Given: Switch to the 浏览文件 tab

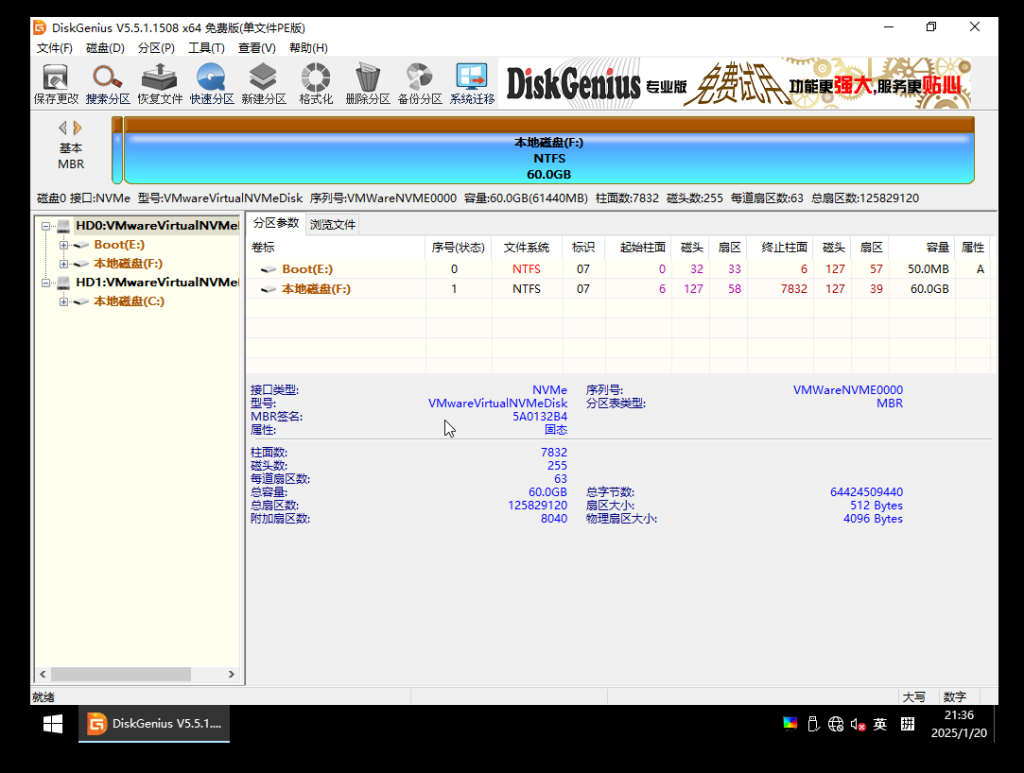Looking at the screenshot, I should click(x=332, y=224).
